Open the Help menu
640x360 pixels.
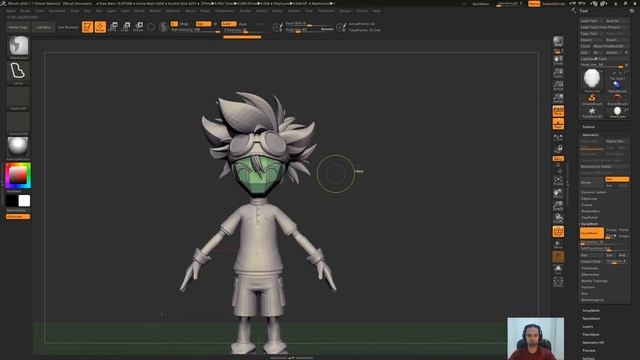tap(376, 11)
